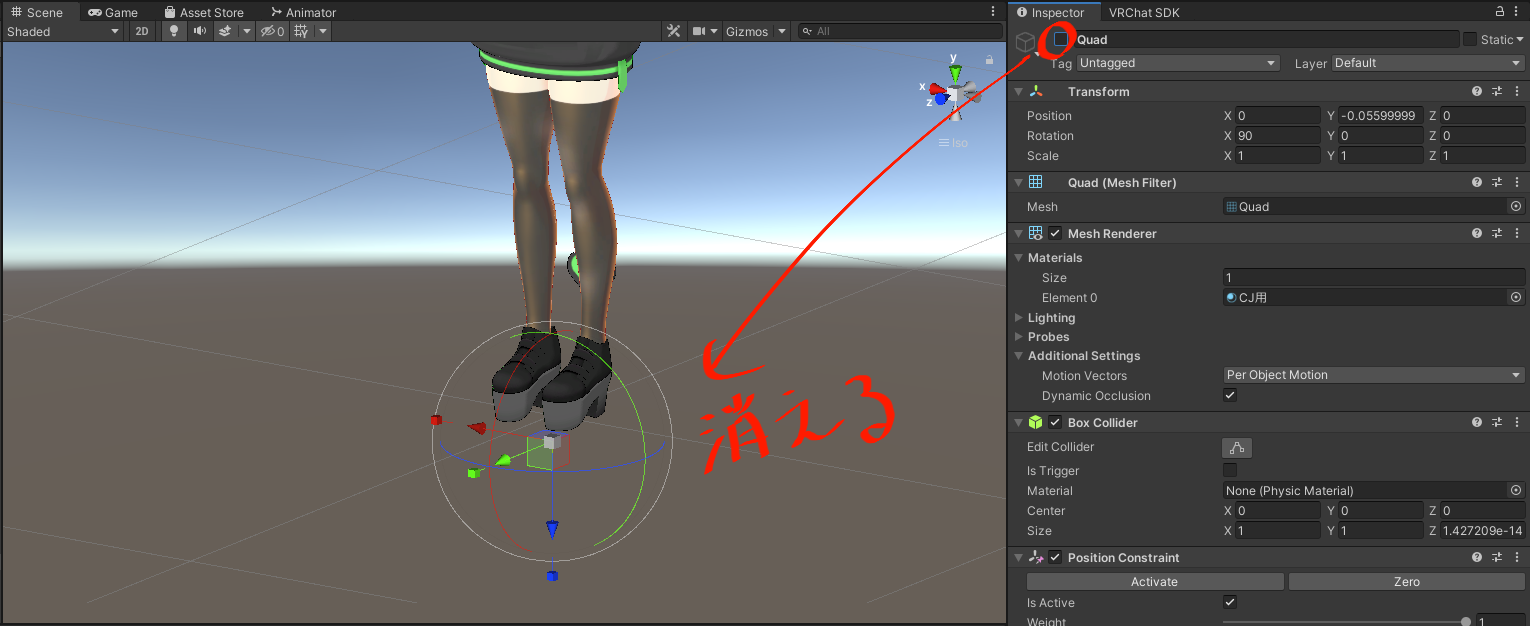Open Transform component help icon

click(x=1477, y=91)
